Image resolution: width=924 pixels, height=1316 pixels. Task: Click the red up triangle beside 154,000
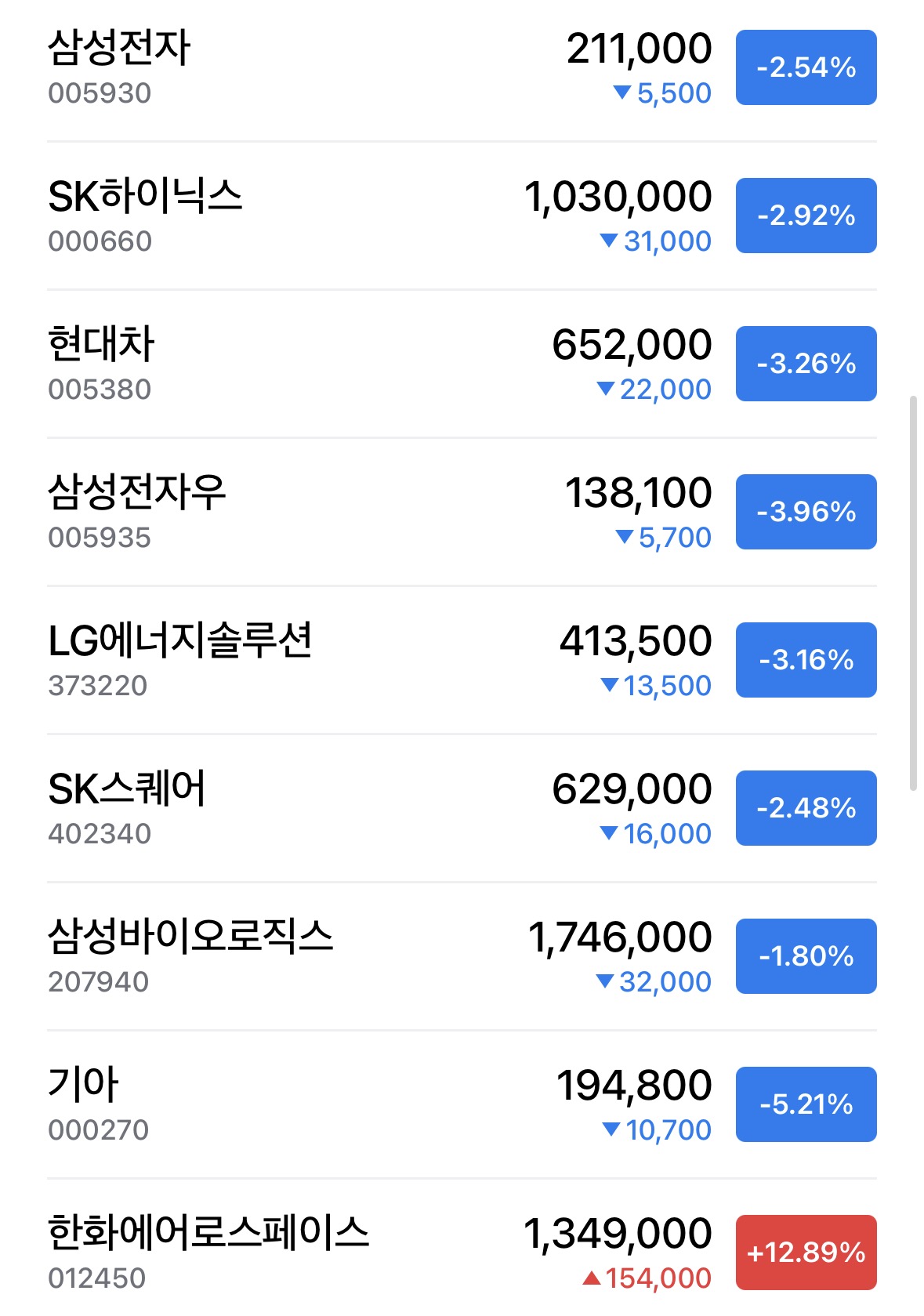point(592,1278)
